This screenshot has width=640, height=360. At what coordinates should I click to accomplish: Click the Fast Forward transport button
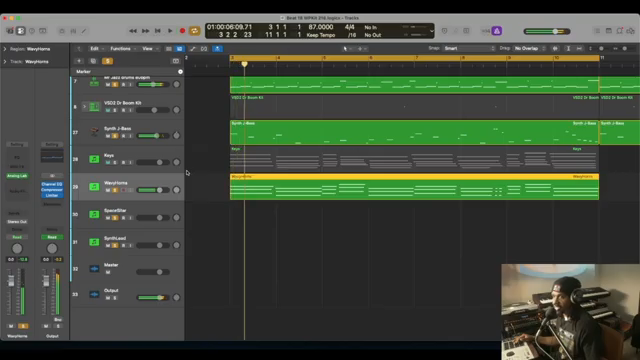(x=145, y=31)
